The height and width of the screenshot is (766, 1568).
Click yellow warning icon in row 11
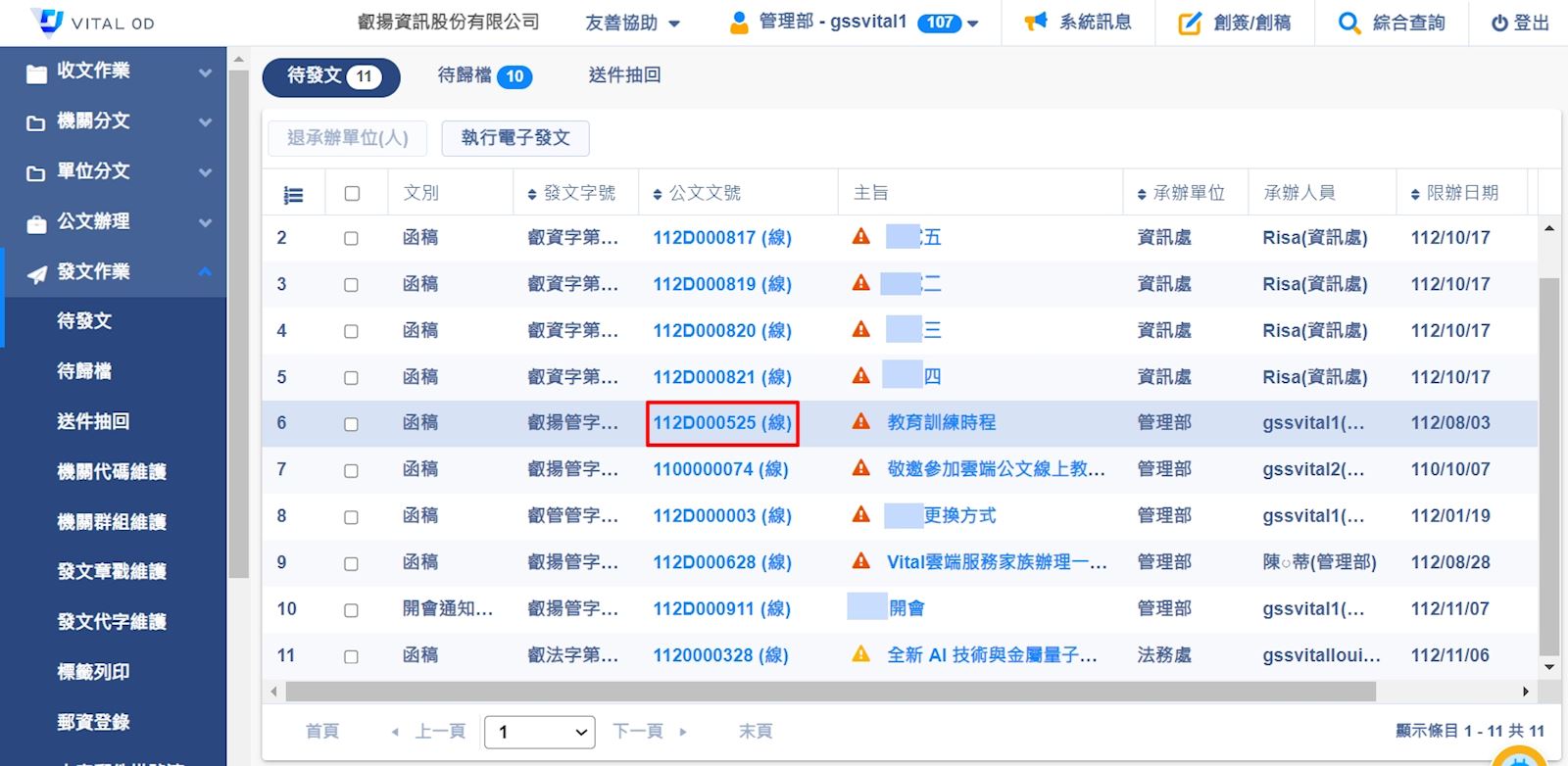pos(861,654)
